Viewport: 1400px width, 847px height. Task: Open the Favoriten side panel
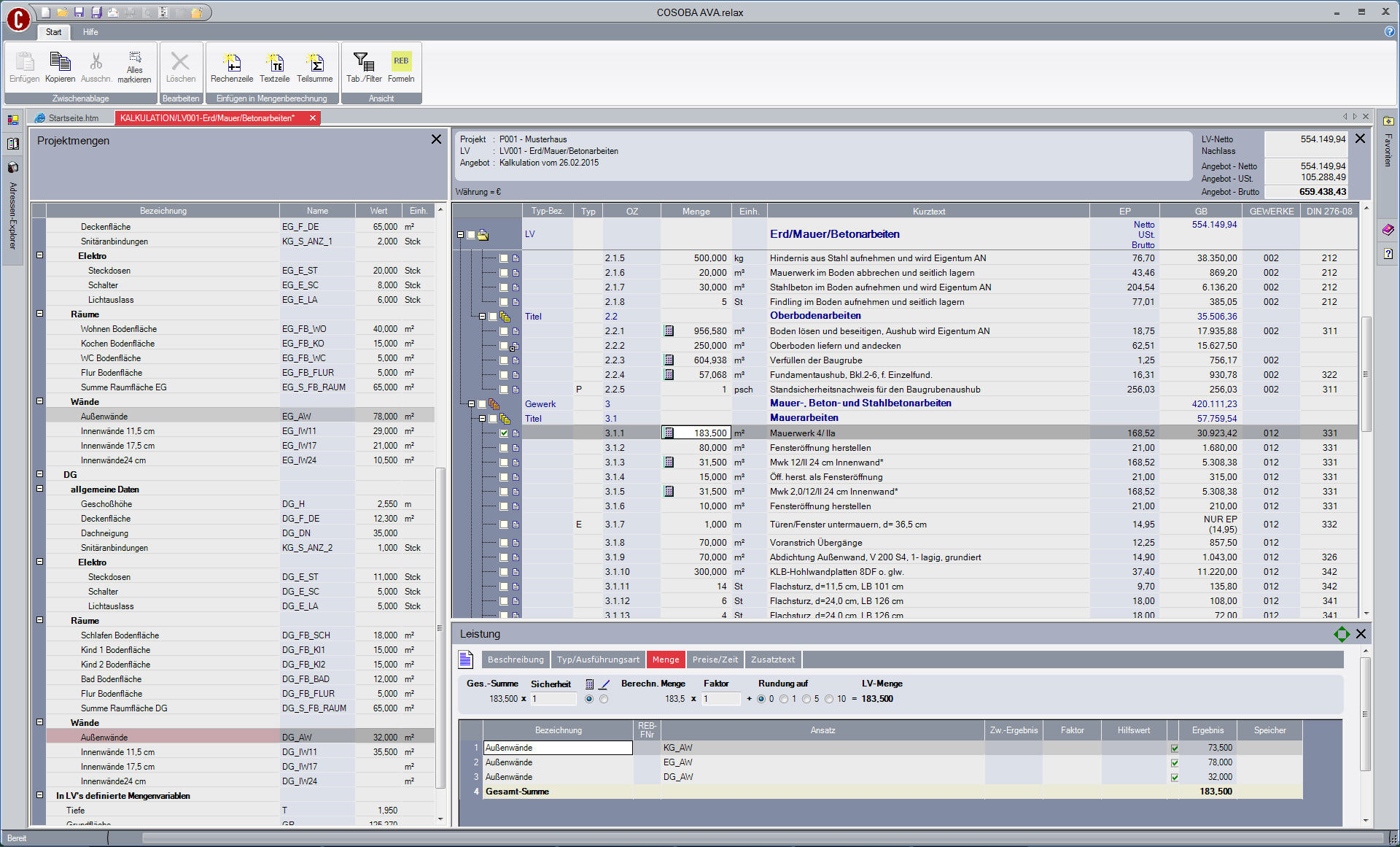point(1388,150)
